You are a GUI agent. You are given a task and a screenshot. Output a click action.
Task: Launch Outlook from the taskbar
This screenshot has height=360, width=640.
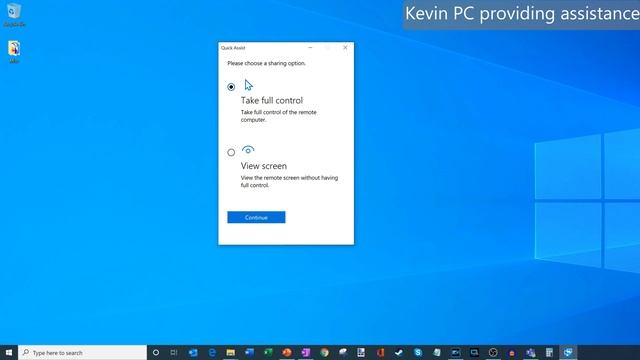point(193,352)
